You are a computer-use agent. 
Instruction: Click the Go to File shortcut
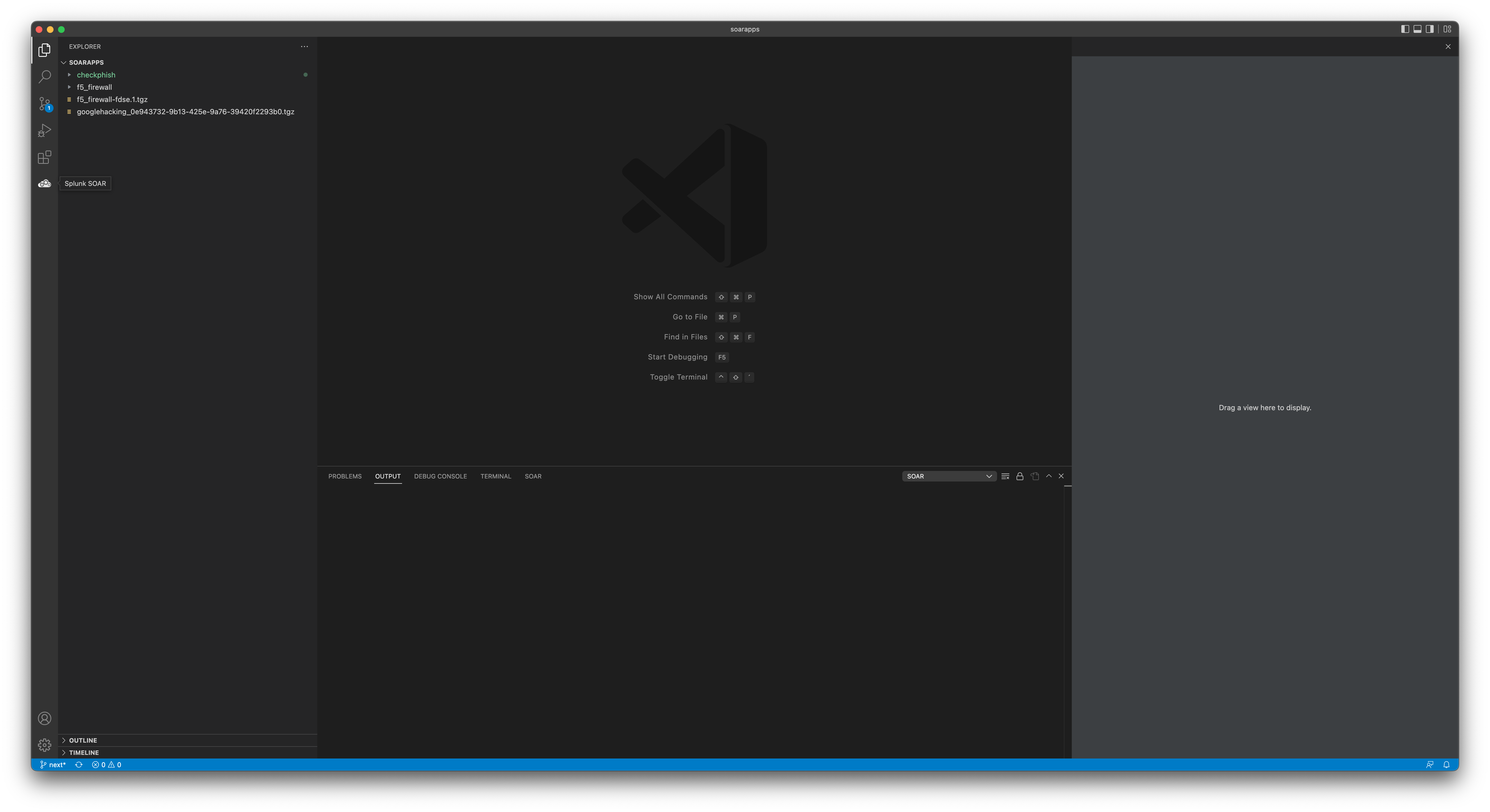(706, 317)
